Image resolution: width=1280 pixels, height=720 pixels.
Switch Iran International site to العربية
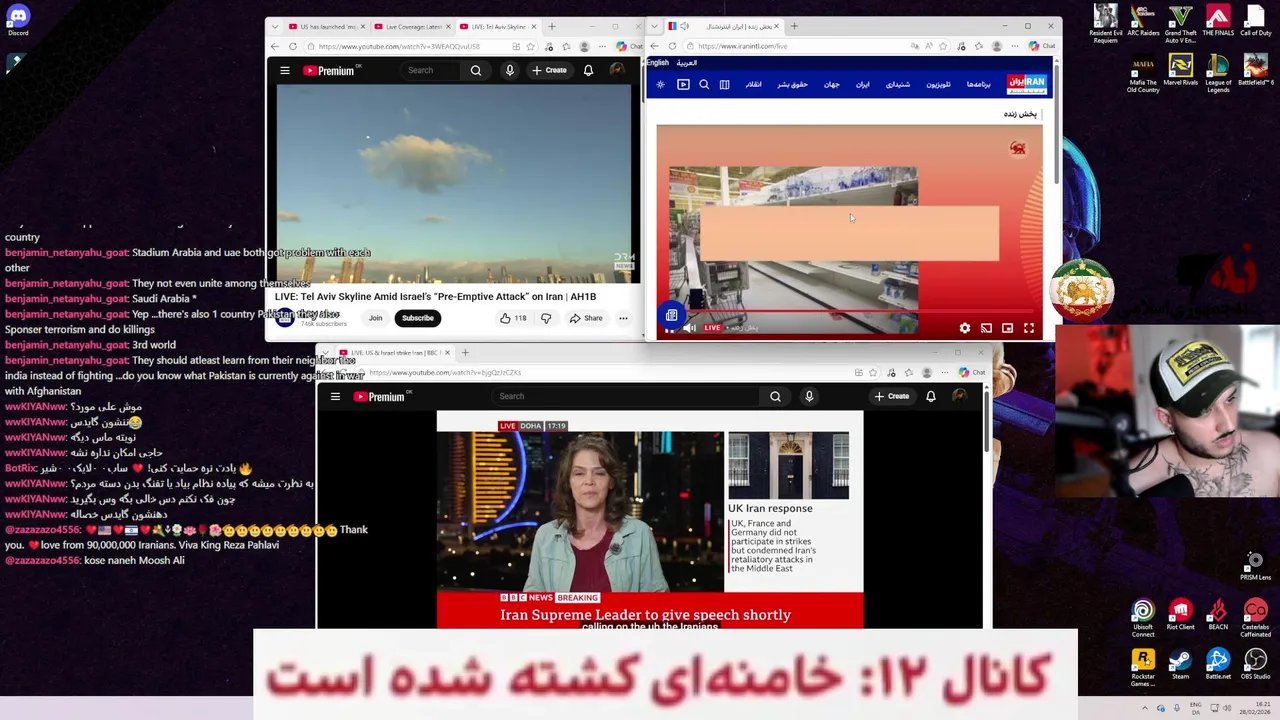[x=687, y=63]
